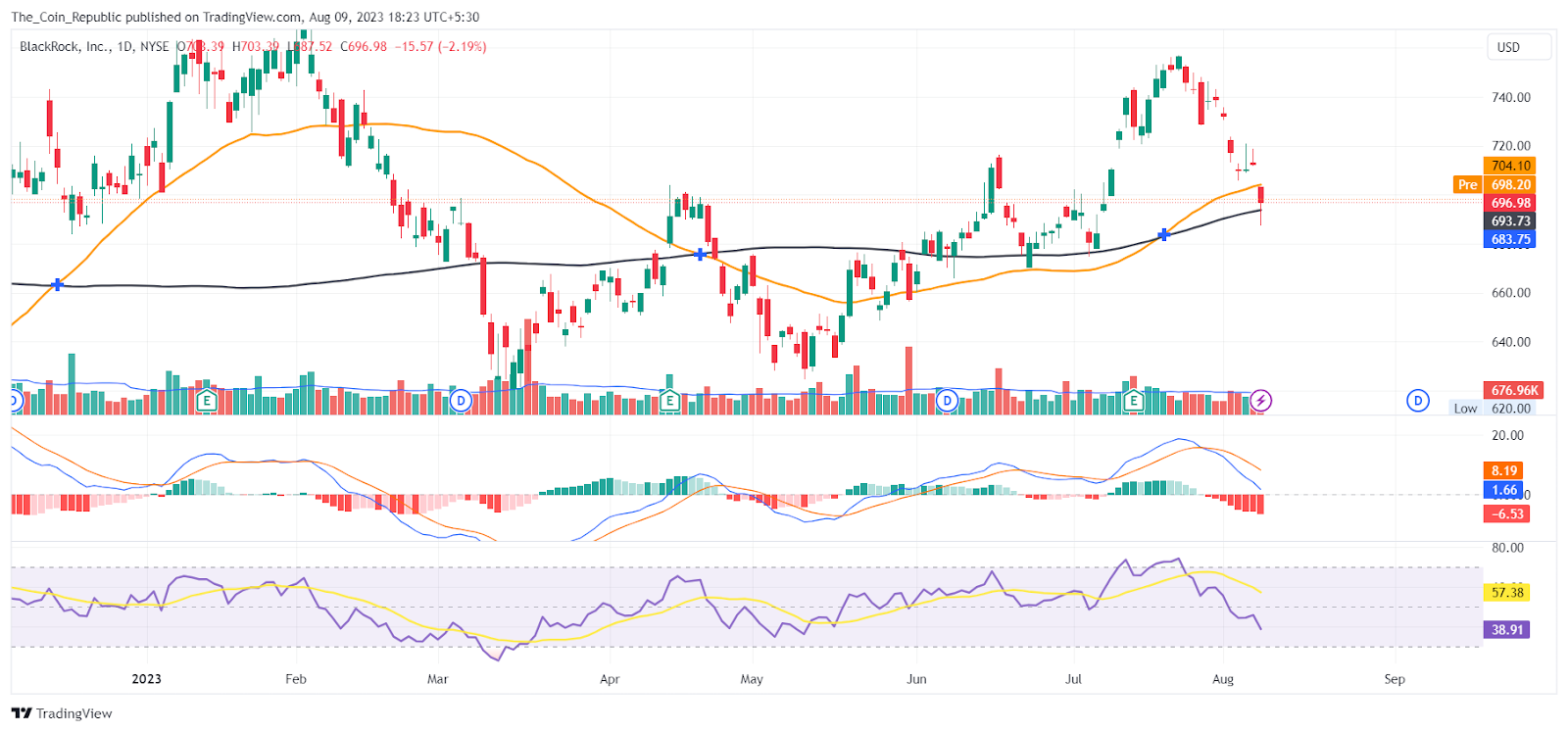Click the May label on time axis
The image size is (1568, 732).
click(752, 679)
